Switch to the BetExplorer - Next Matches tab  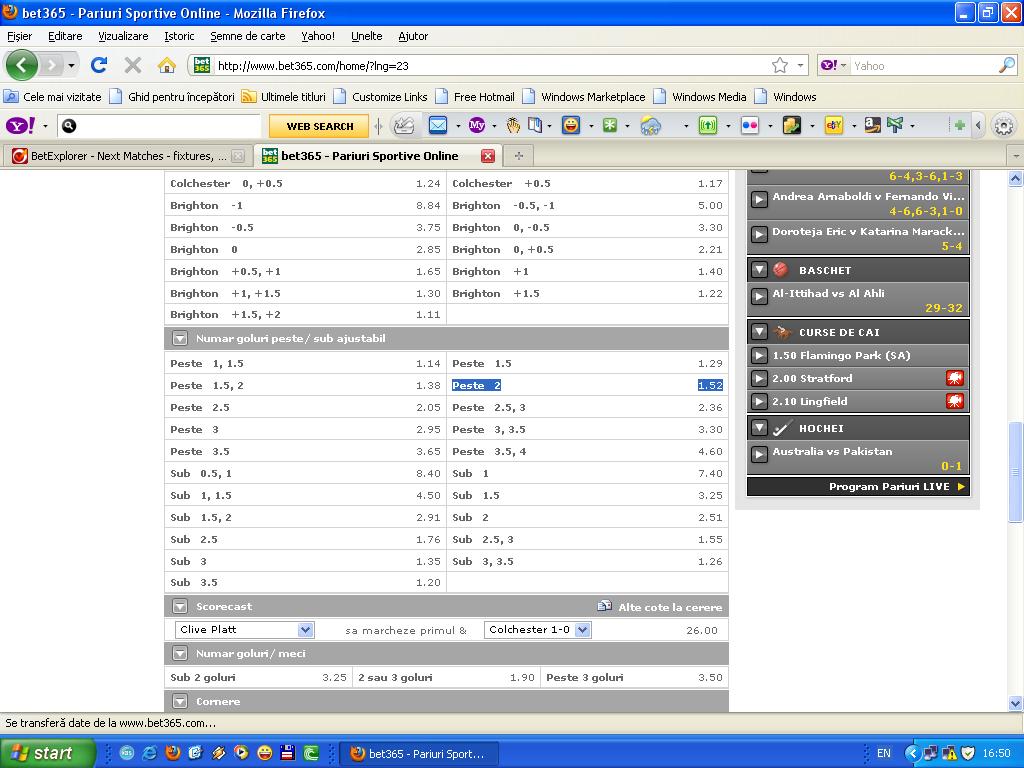coord(128,156)
